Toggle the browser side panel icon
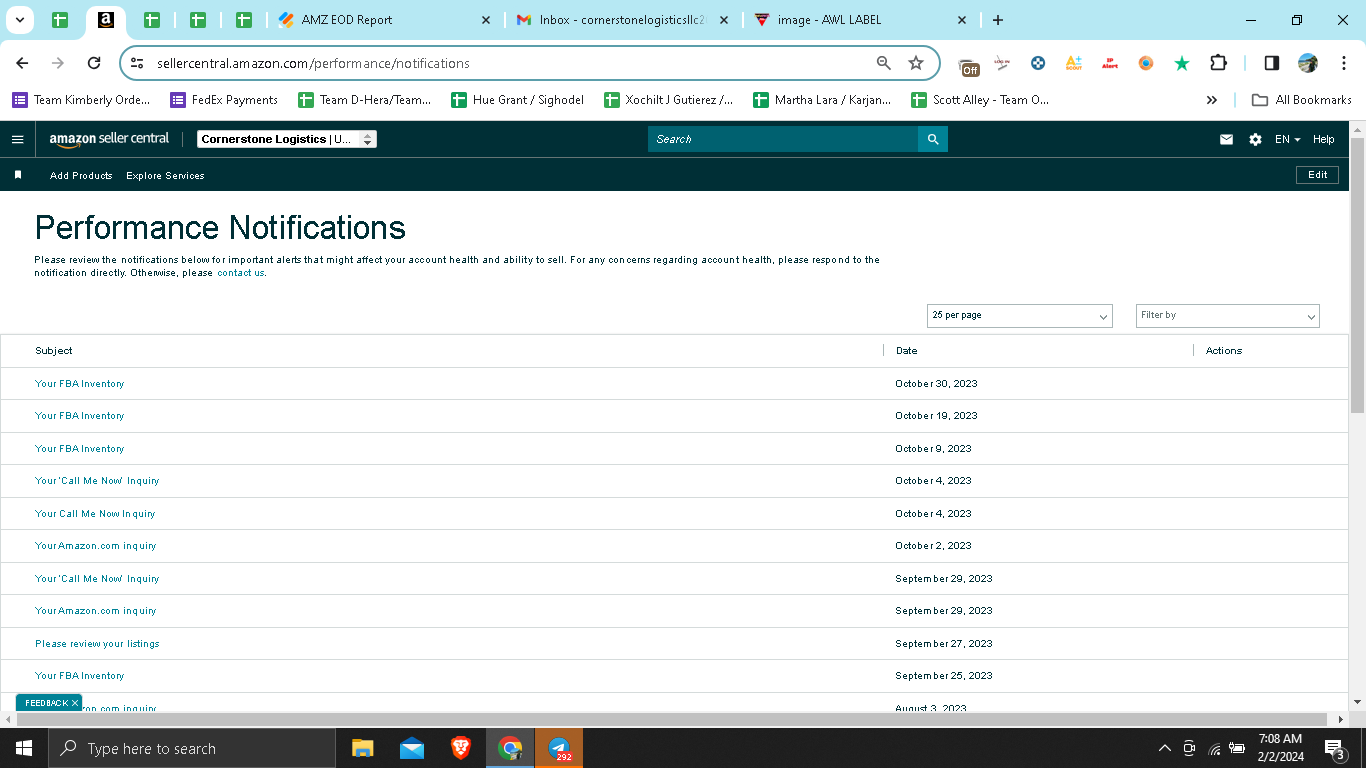 click(x=1272, y=63)
